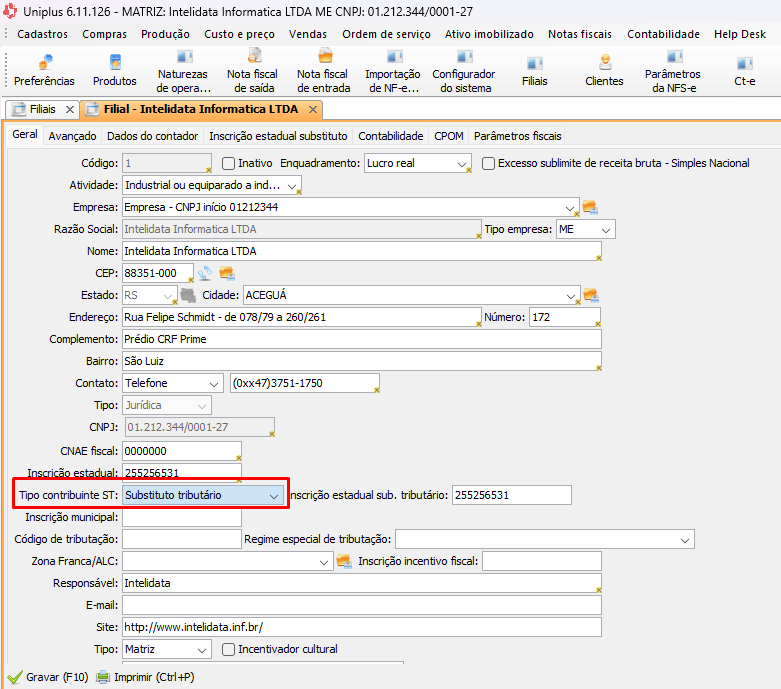Click into the Bairro field
Image resolution: width=781 pixels, height=689 pixels.
point(362,362)
